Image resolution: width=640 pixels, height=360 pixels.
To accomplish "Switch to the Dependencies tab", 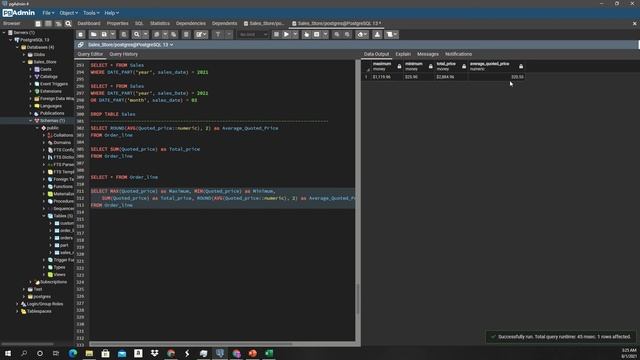I will pyautogui.click(x=191, y=24).
